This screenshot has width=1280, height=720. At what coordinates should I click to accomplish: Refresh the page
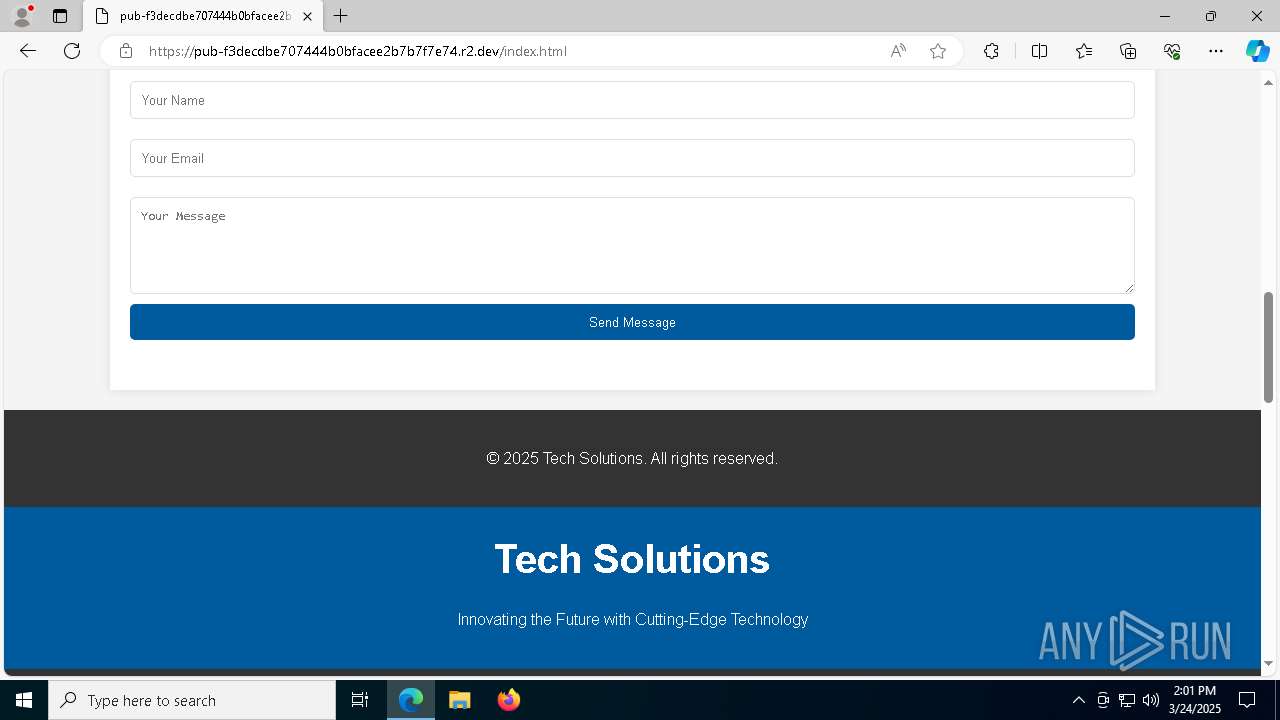coord(72,51)
